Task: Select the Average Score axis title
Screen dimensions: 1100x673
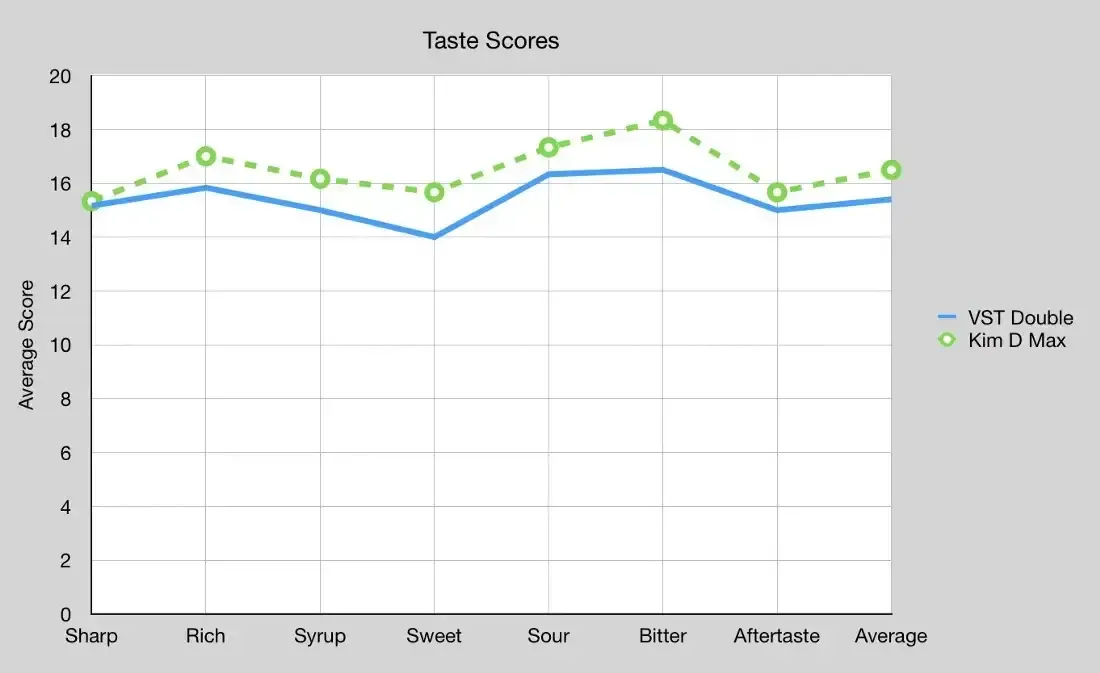Action: click(26, 345)
